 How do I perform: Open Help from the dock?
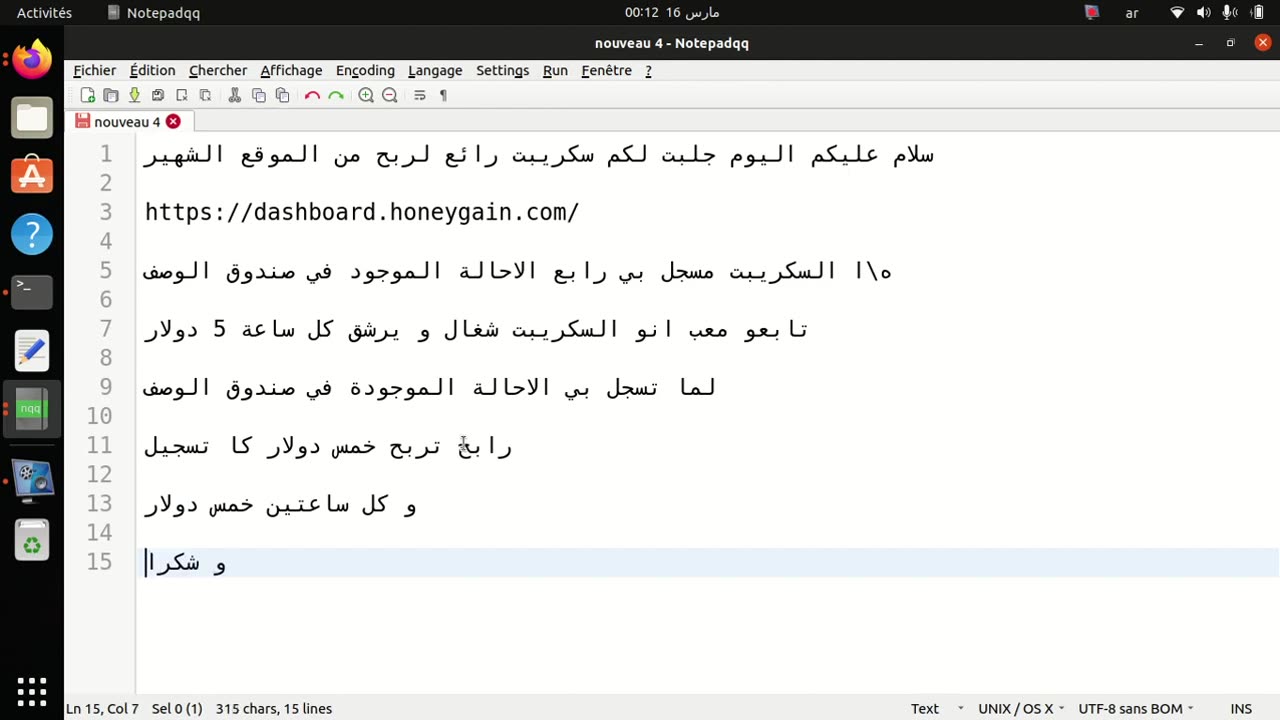32,234
